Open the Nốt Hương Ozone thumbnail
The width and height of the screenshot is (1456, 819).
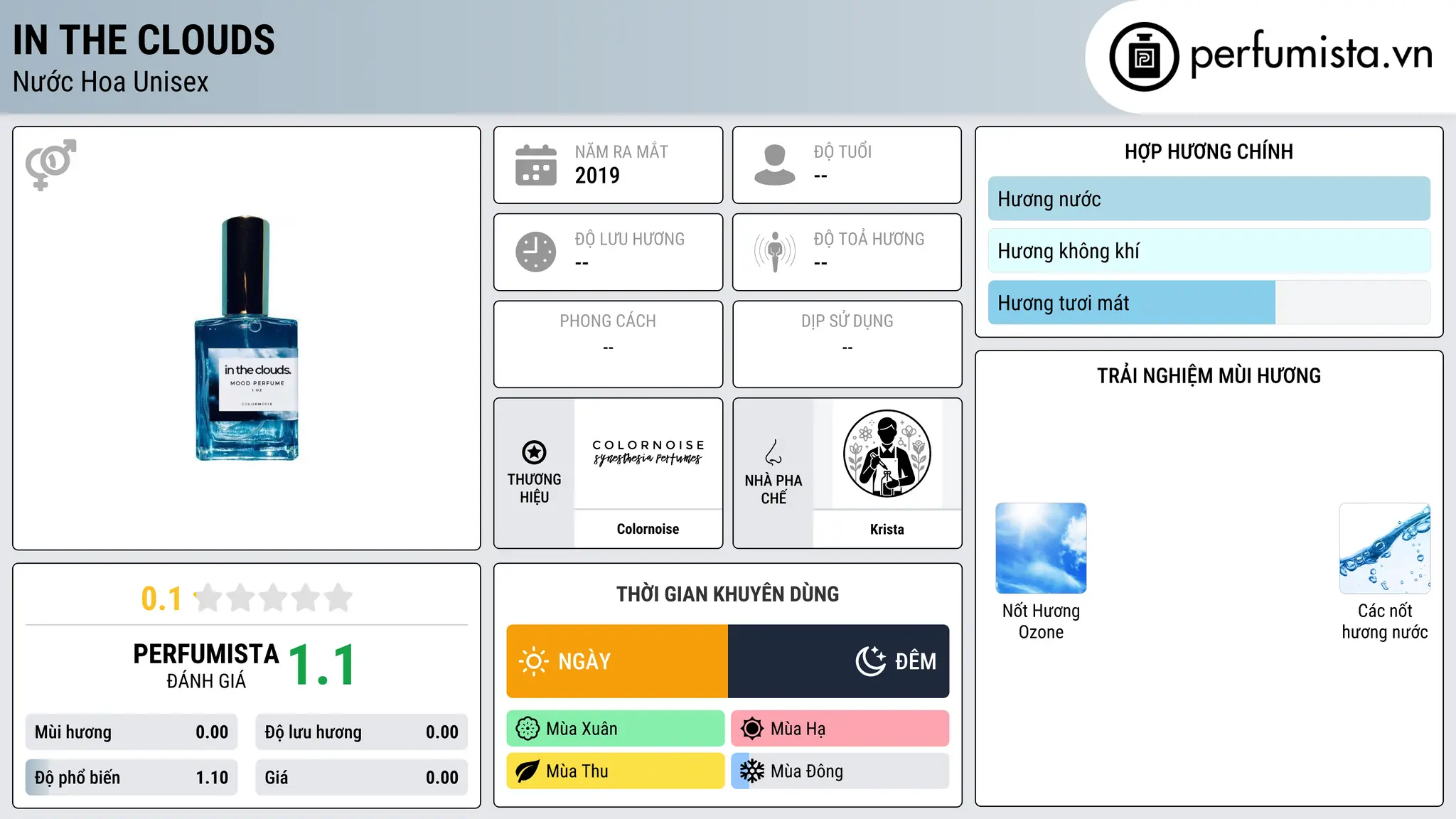coord(1041,548)
